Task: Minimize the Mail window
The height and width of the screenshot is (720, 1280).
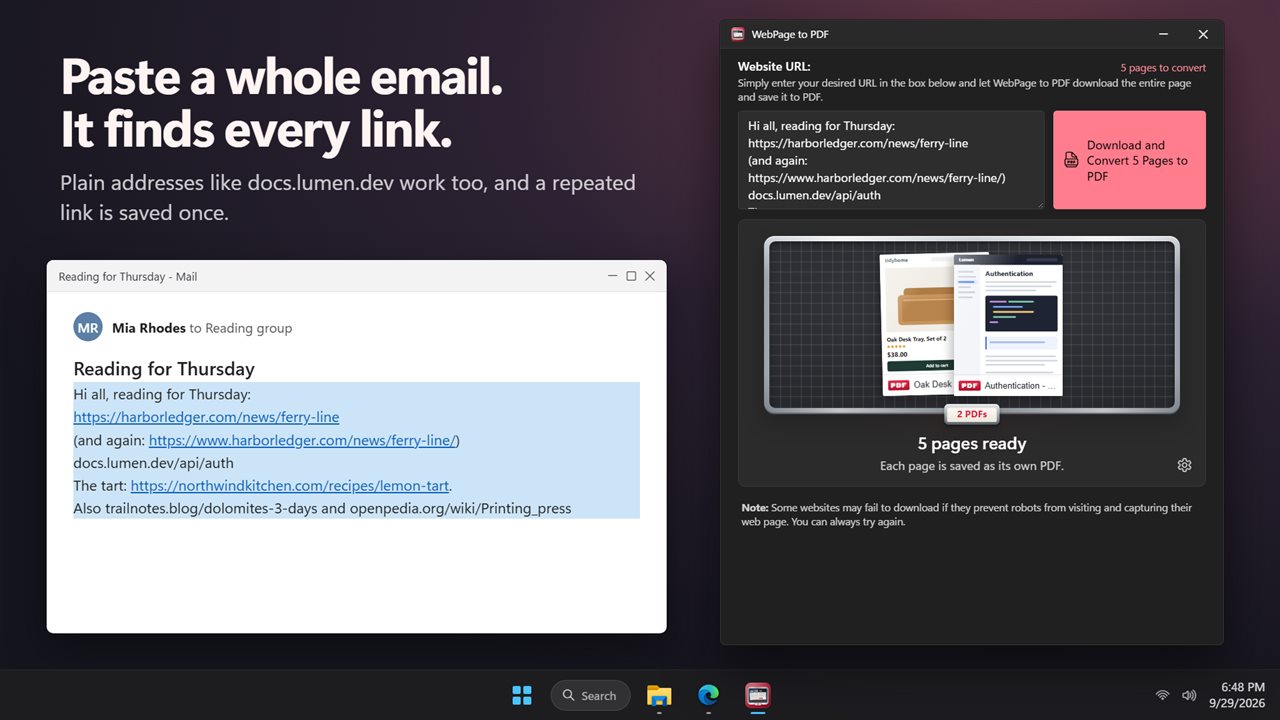Action: [x=613, y=276]
